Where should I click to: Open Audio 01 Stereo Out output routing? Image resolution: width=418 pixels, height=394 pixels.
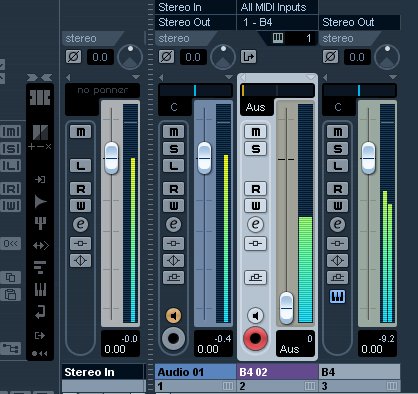195,22
